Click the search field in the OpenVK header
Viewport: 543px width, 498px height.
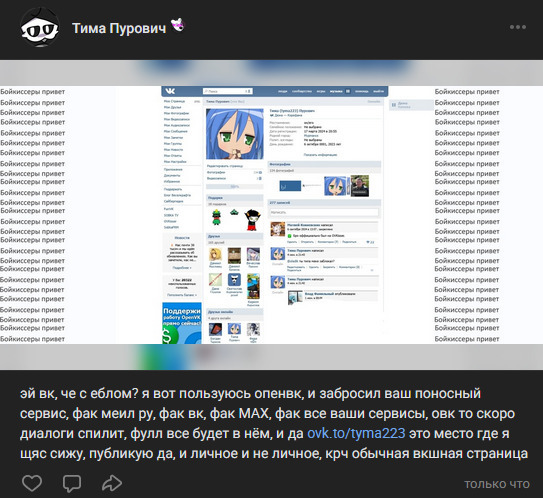coord(228,91)
